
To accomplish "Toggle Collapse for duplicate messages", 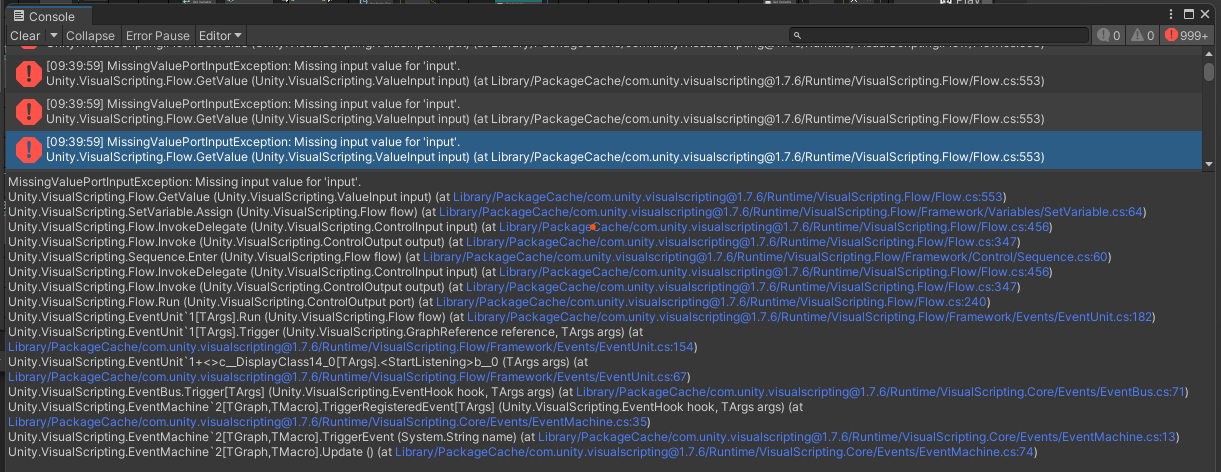I will tap(90, 35).
